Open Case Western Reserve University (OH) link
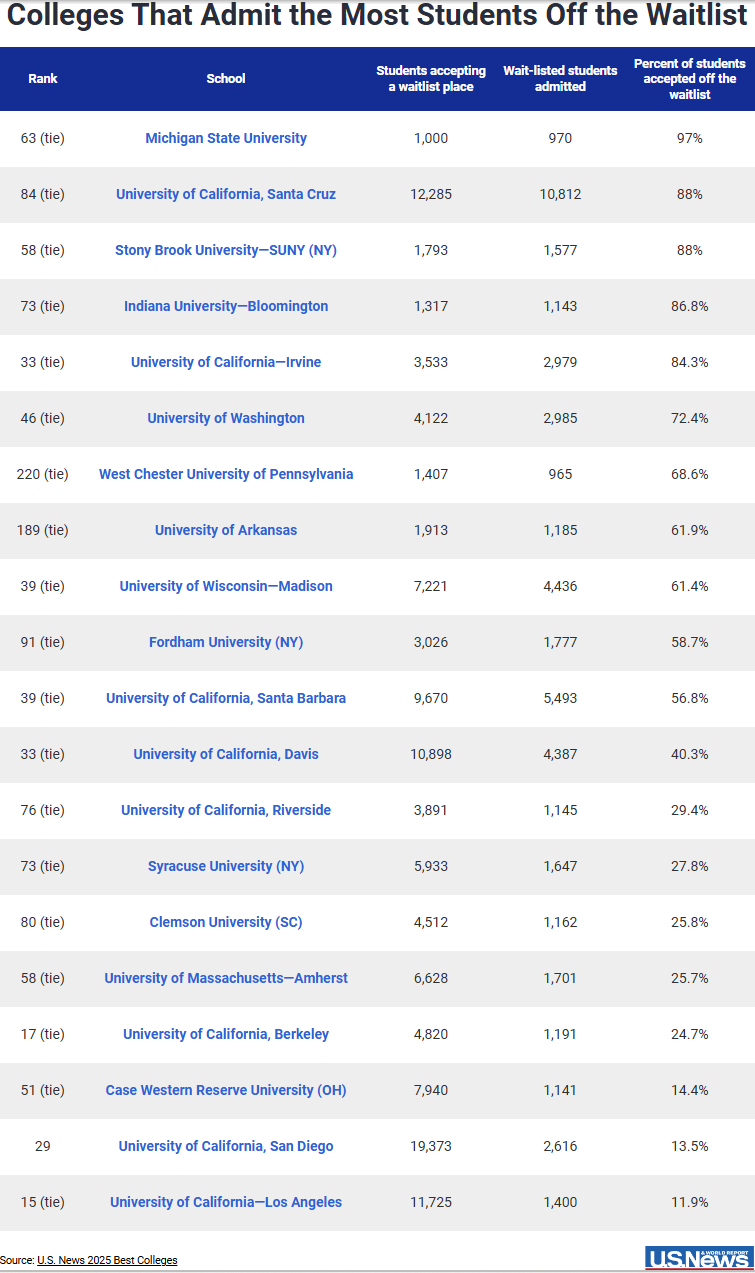 (226, 1090)
